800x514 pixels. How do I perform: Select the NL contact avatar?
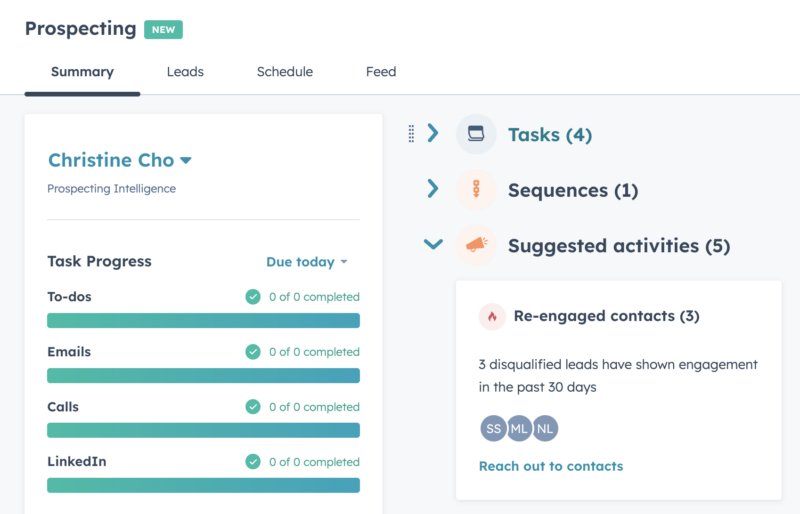pyautogui.click(x=545, y=428)
